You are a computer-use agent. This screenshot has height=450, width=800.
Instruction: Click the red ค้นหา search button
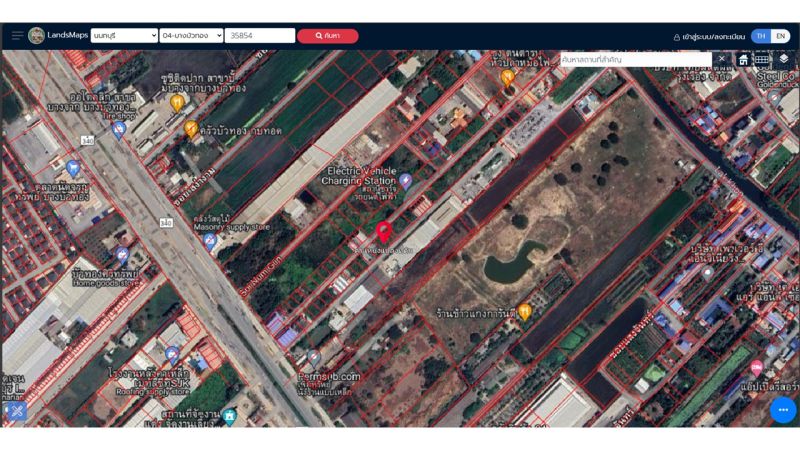coord(327,36)
